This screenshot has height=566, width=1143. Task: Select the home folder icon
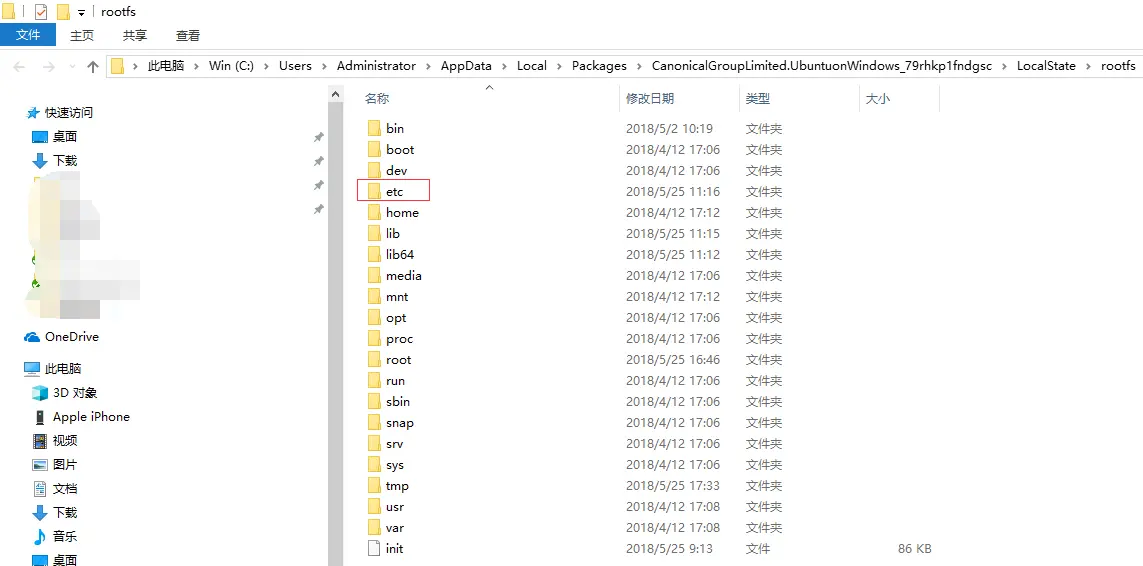click(374, 212)
